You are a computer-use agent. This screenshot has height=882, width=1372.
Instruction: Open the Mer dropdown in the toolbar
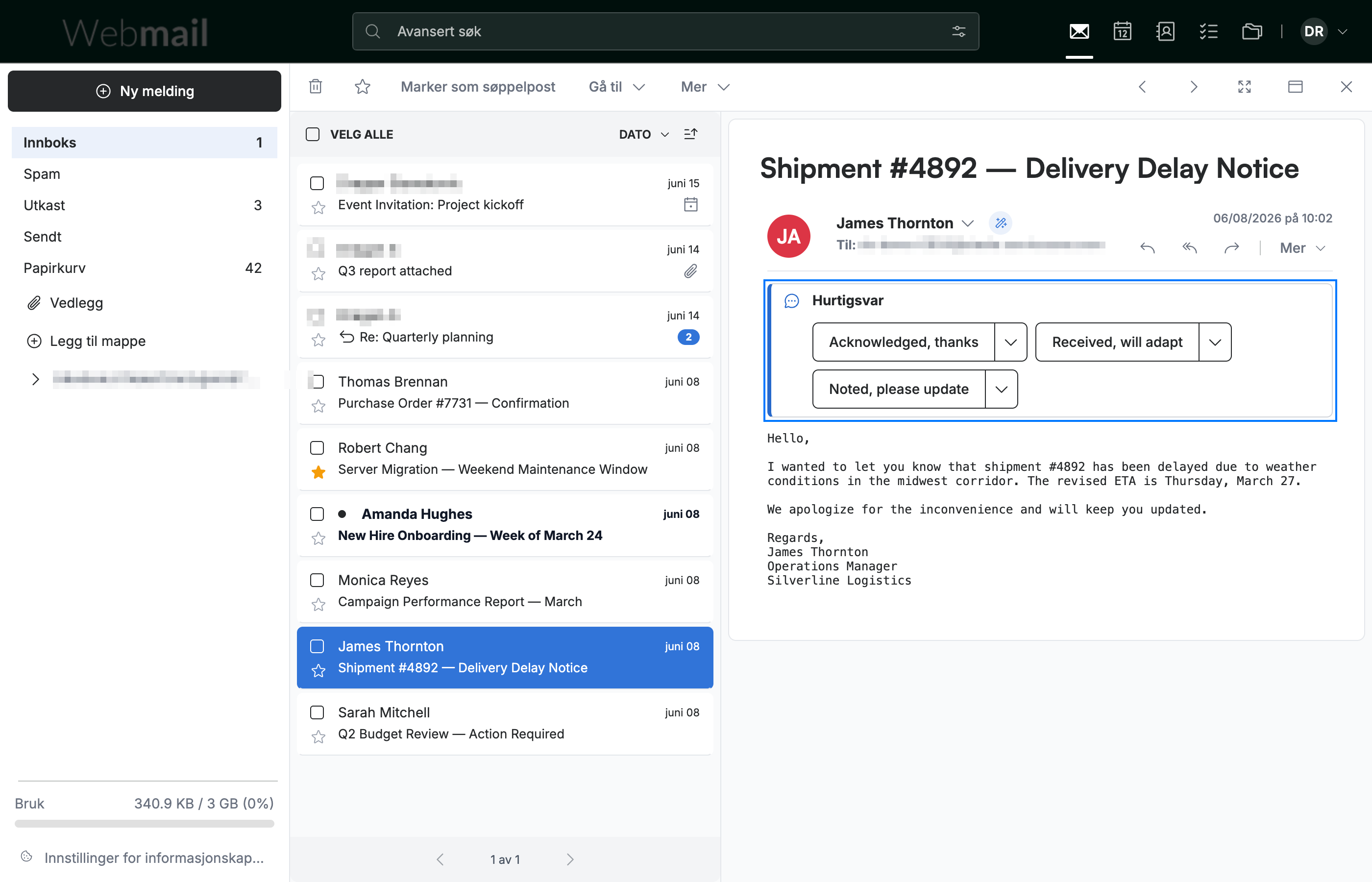tap(705, 86)
